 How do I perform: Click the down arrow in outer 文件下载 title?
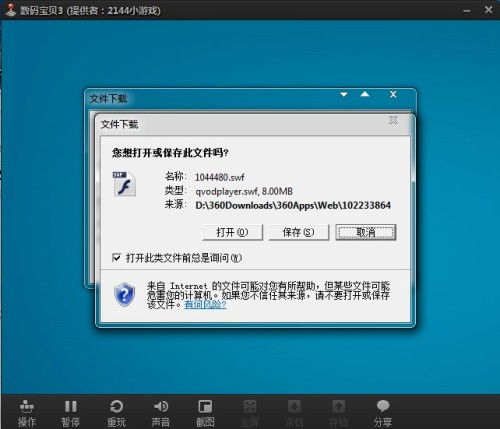coord(344,95)
